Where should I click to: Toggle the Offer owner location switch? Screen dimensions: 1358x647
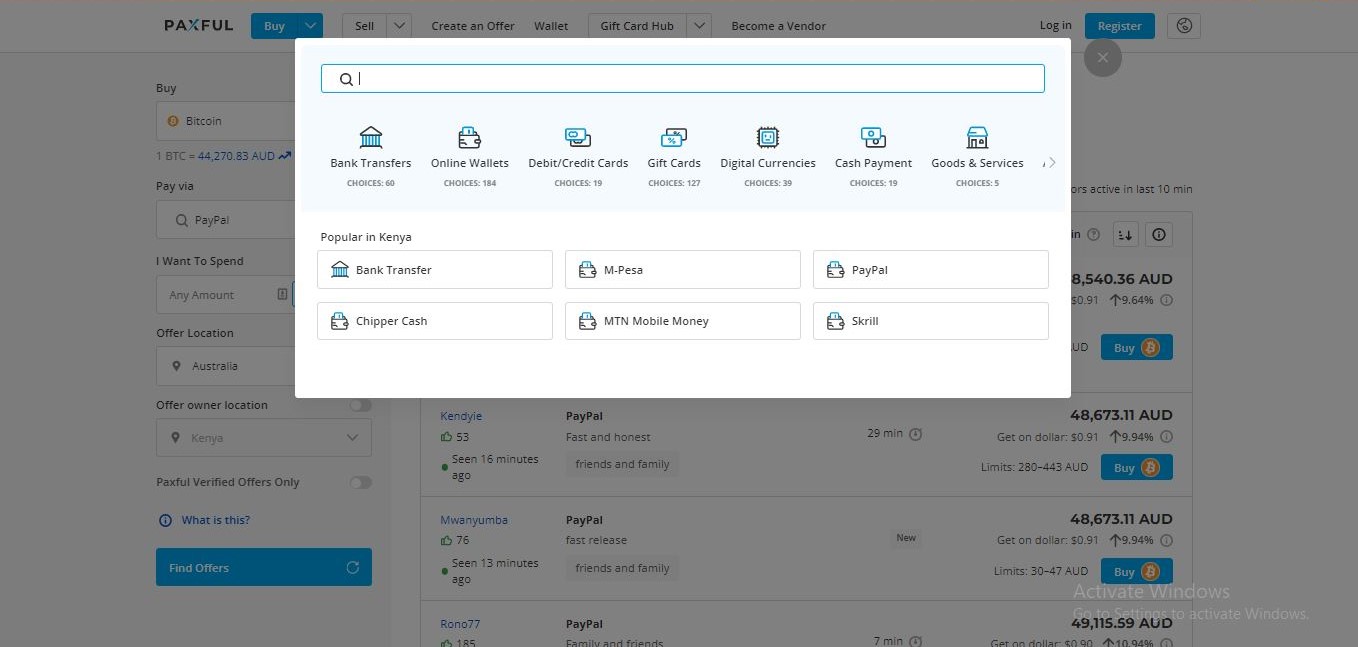pos(360,405)
